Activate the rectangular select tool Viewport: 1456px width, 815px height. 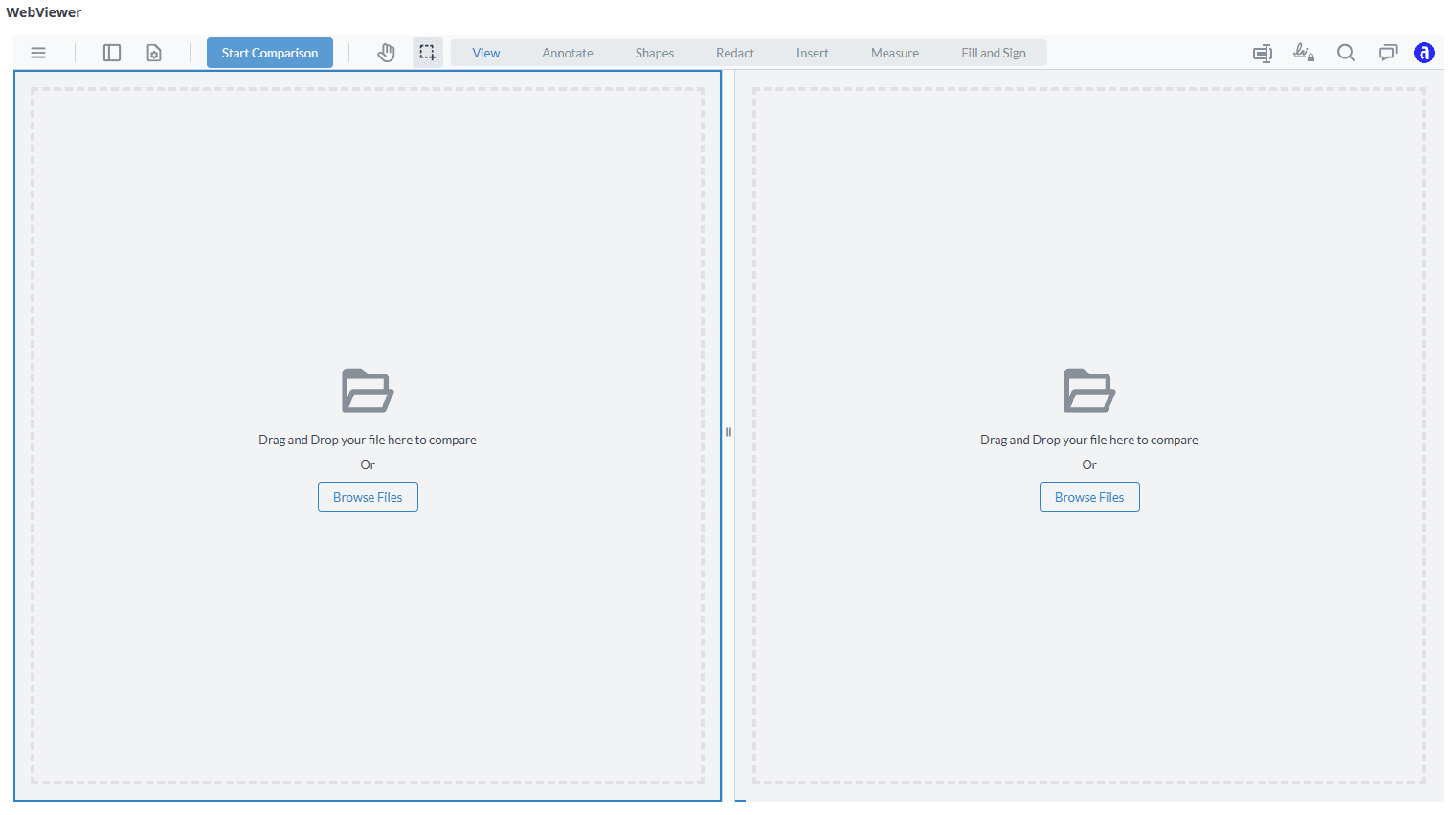427,53
